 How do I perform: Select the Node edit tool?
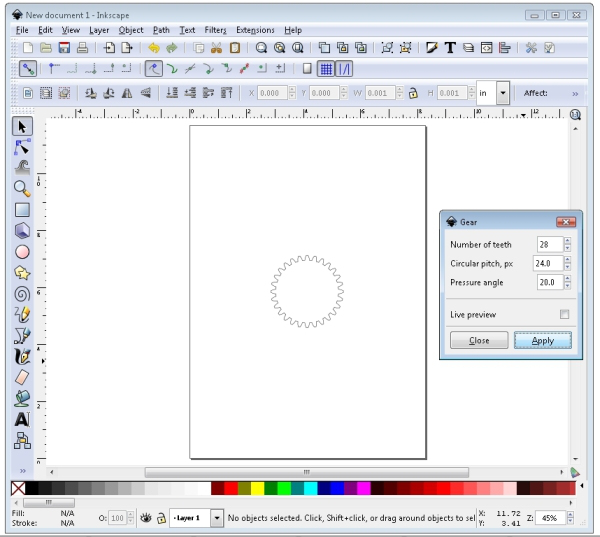coord(22,147)
